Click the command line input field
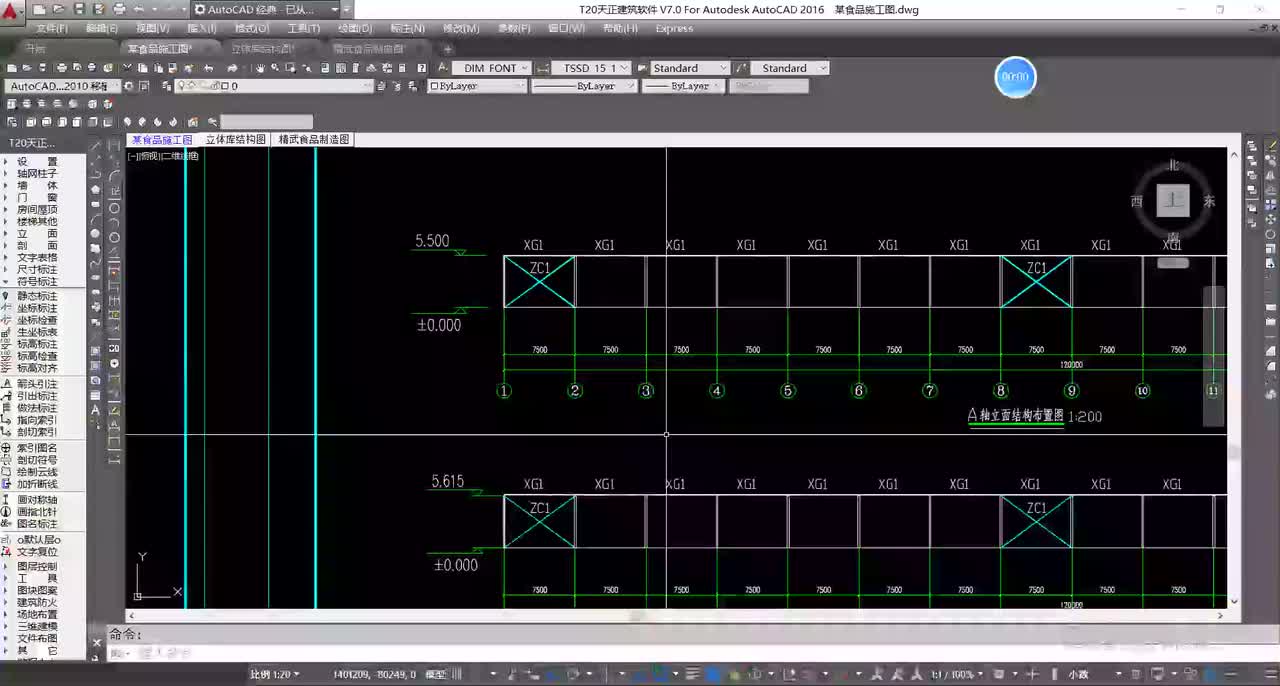This screenshot has height=686, width=1280. coord(670,653)
